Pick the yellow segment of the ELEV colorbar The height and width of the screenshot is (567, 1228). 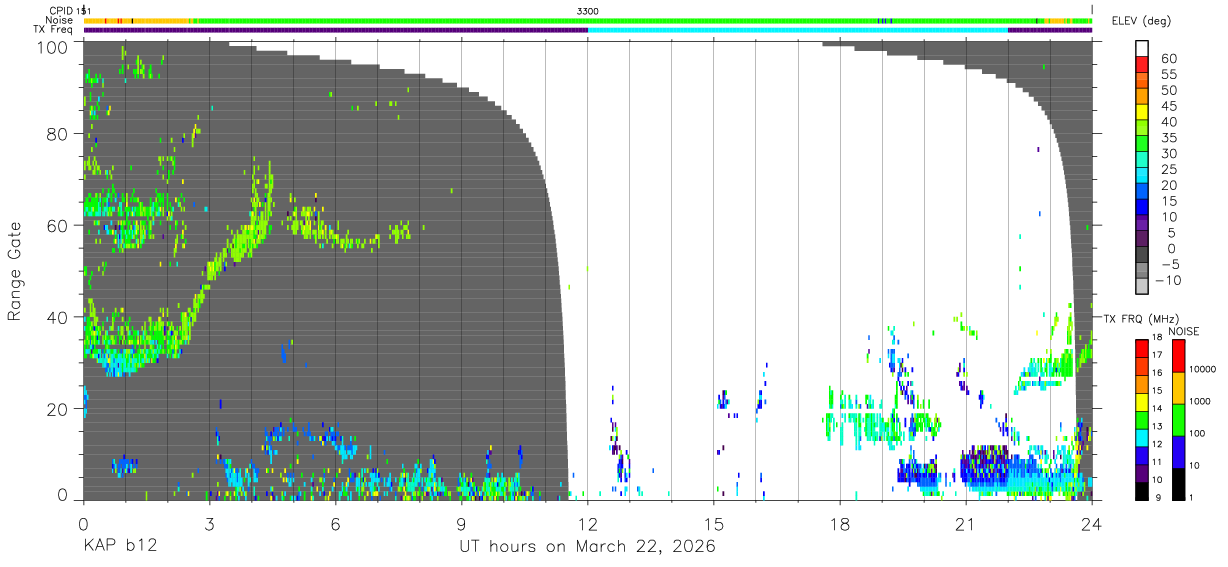(x=1142, y=110)
